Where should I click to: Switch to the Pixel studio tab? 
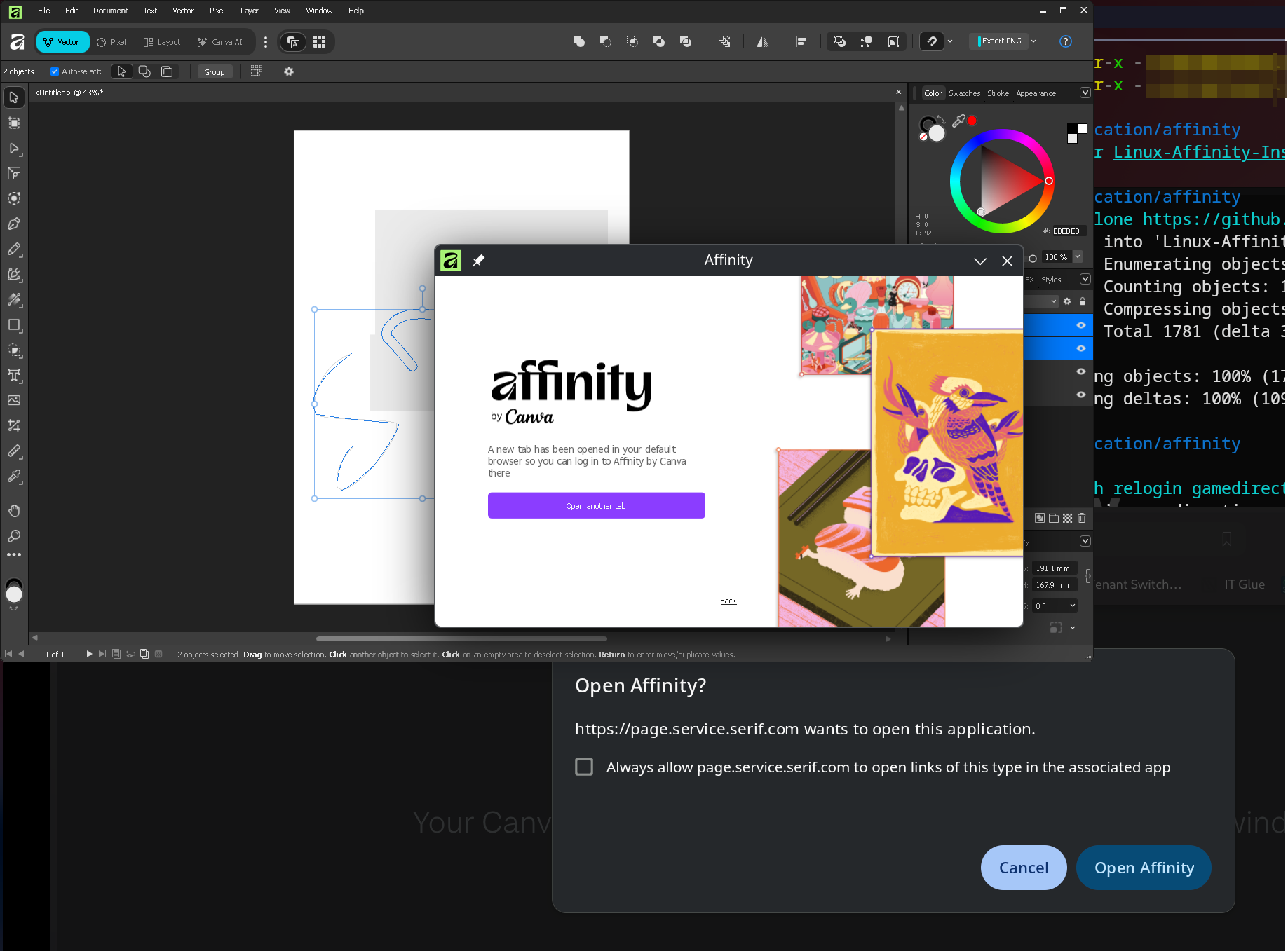pos(111,42)
